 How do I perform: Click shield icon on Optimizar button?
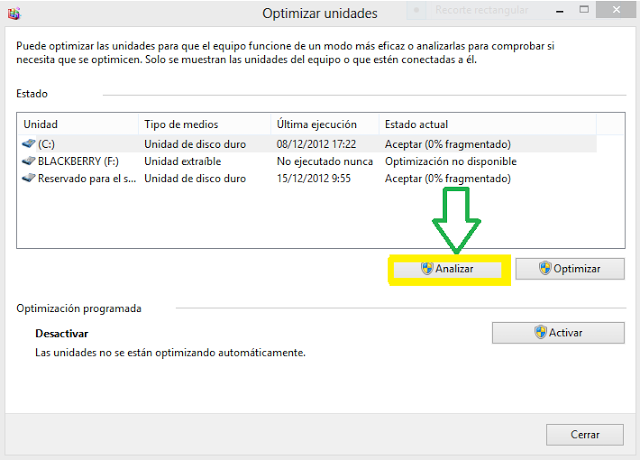click(x=545, y=268)
